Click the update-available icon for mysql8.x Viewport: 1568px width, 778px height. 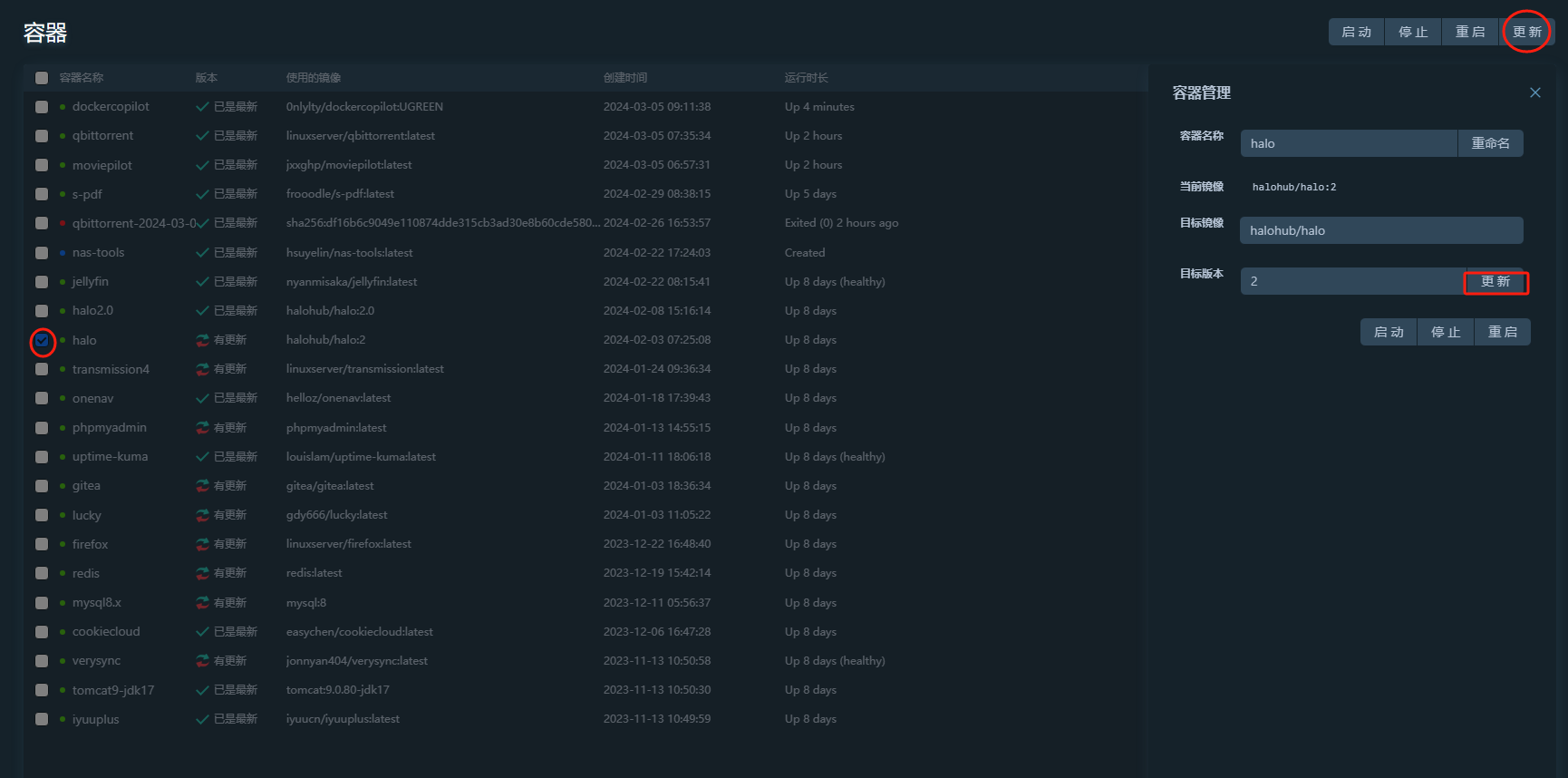pyautogui.click(x=203, y=603)
